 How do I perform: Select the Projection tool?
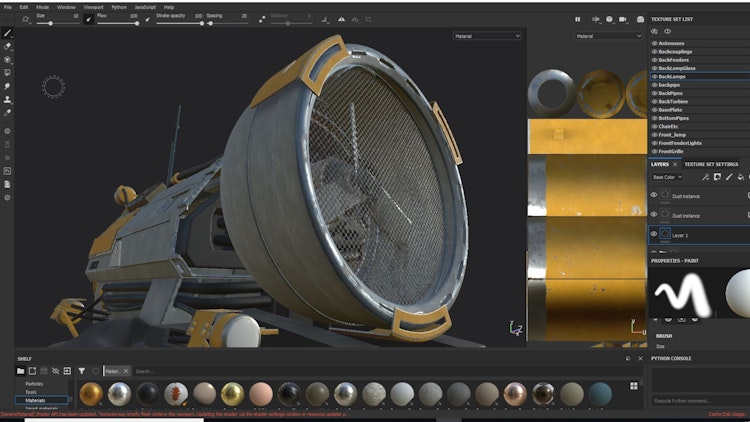point(8,59)
